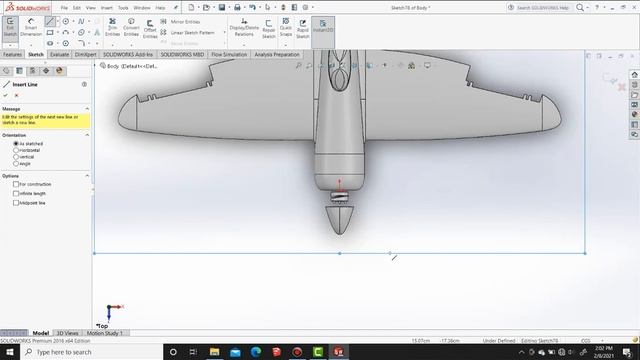
Task: Expand Trim Entities dropdown arrow
Action: 112,45
